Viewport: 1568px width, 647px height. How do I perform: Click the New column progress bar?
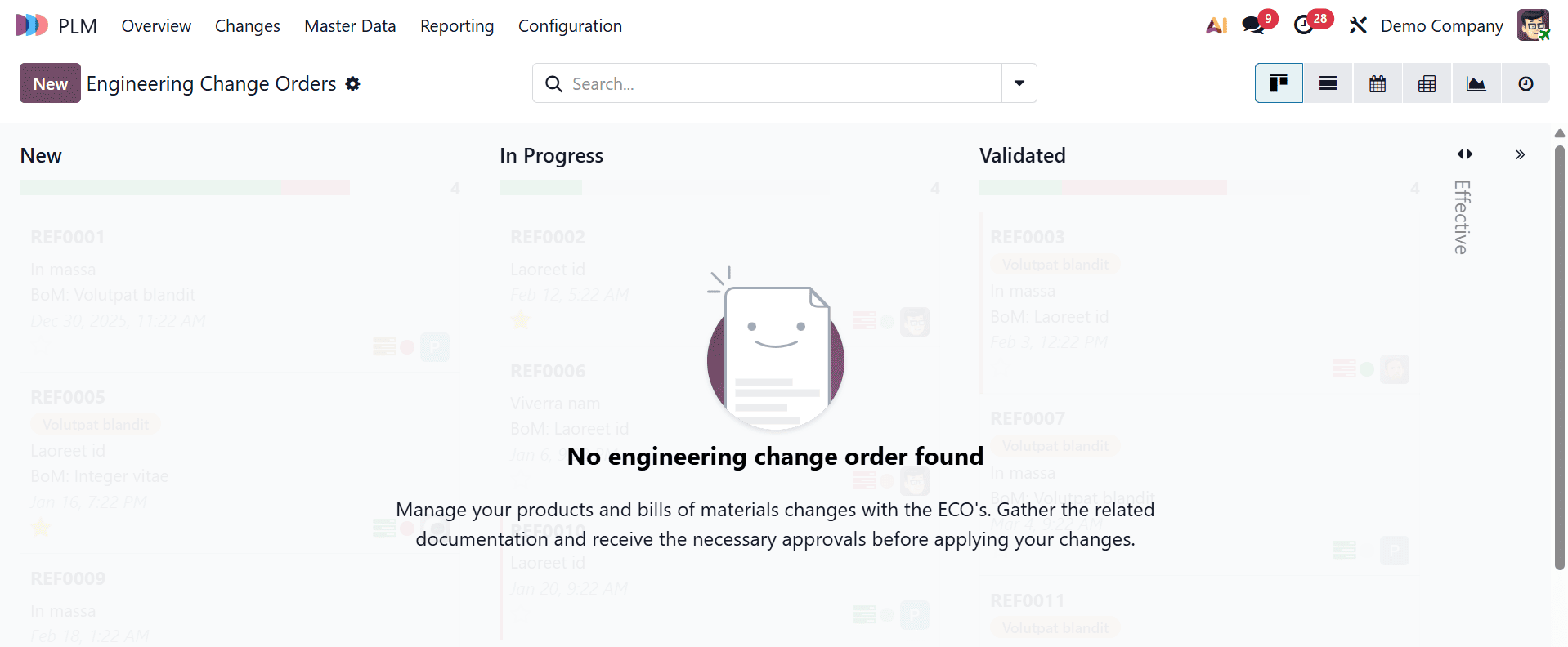pos(185,187)
